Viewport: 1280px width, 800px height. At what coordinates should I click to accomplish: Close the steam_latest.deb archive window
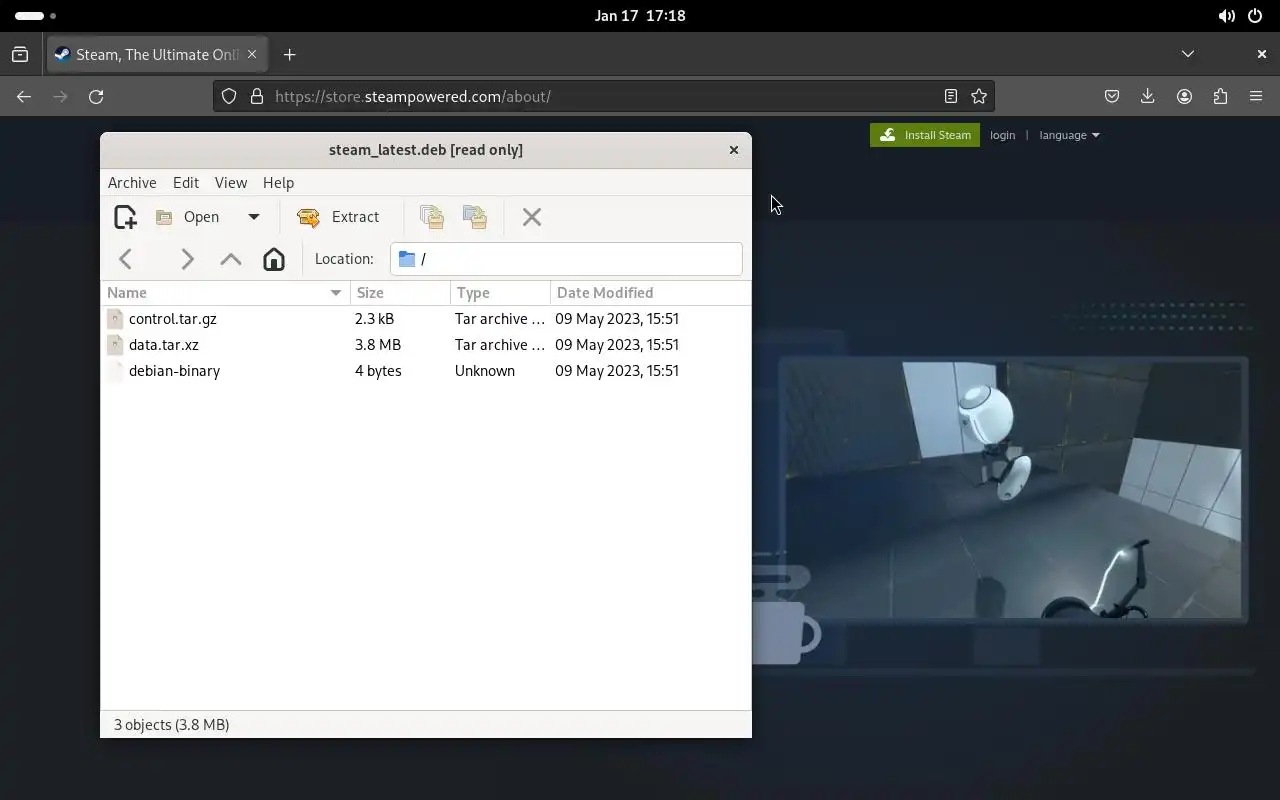pyautogui.click(x=734, y=150)
